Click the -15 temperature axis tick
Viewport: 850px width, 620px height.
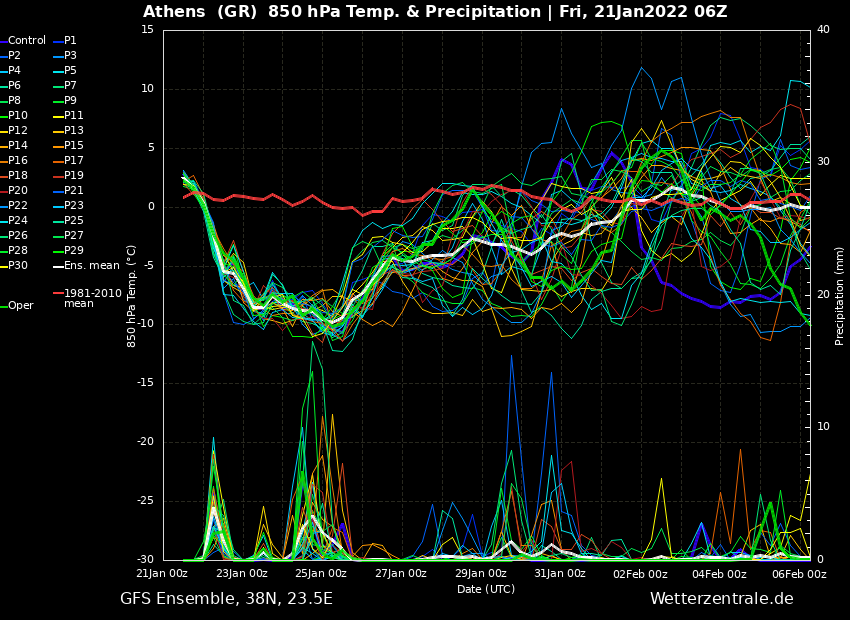point(145,383)
